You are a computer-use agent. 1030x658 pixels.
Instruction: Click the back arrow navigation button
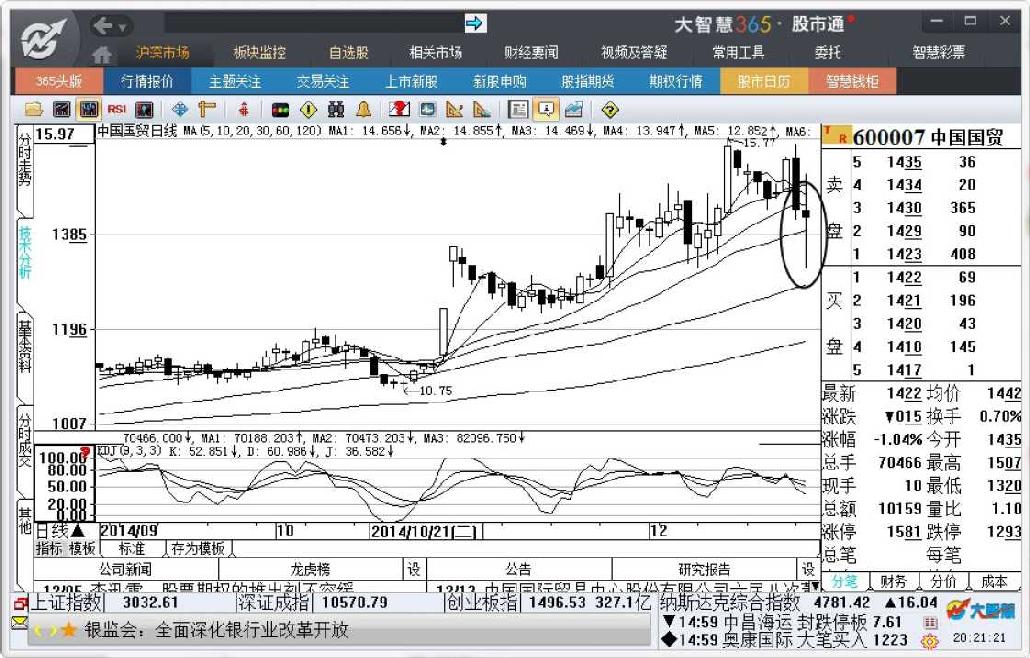[x=102, y=26]
